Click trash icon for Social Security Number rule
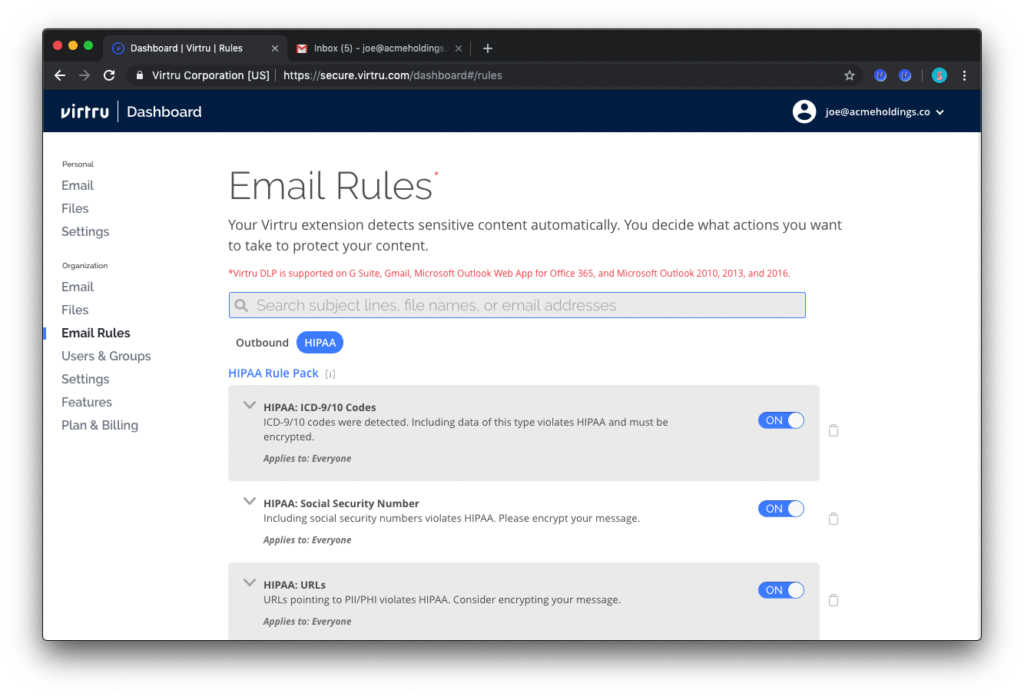 pyautogui.click(x=833, y=519)
